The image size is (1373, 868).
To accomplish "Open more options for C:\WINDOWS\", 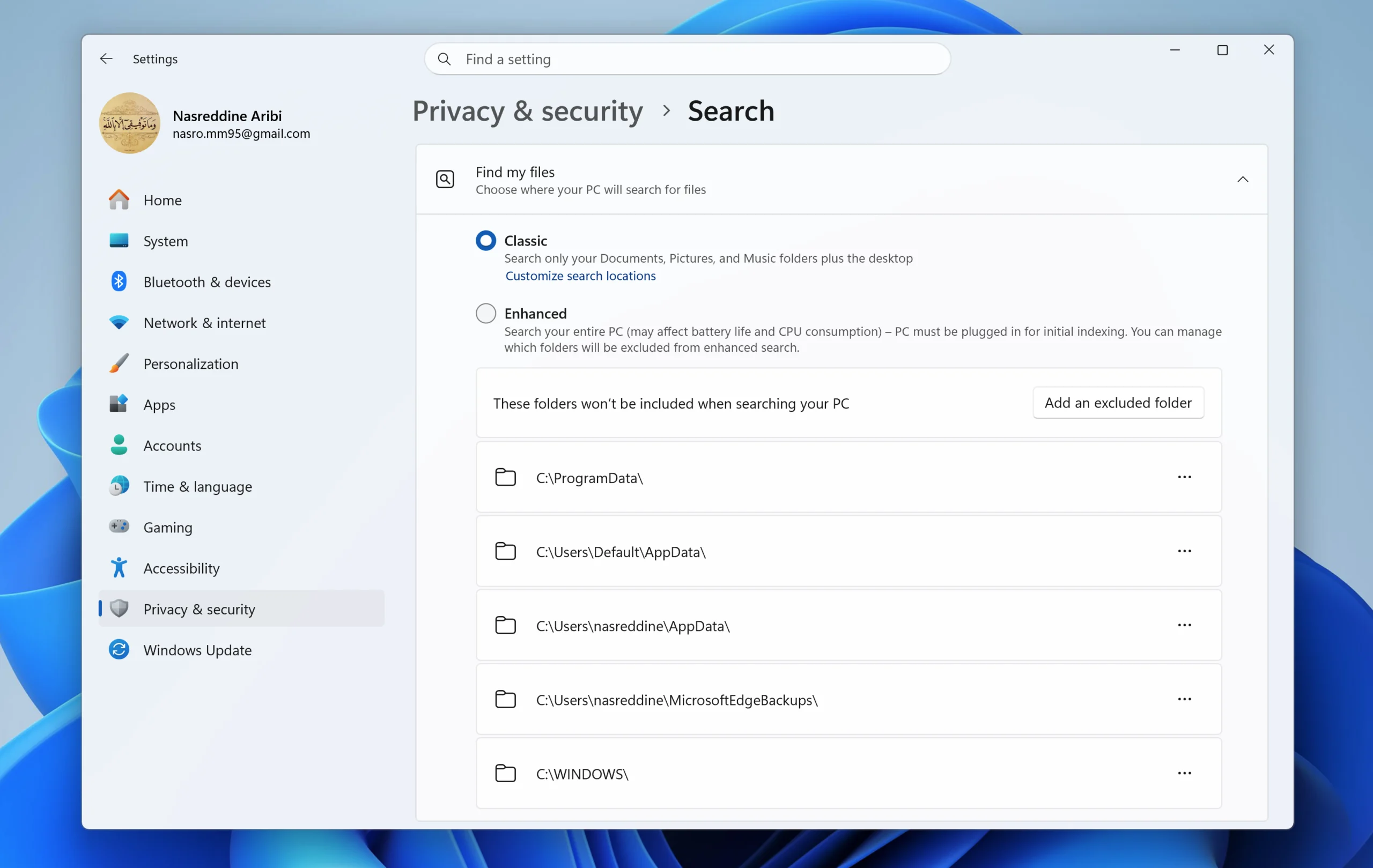I will tap(1184, 774).
